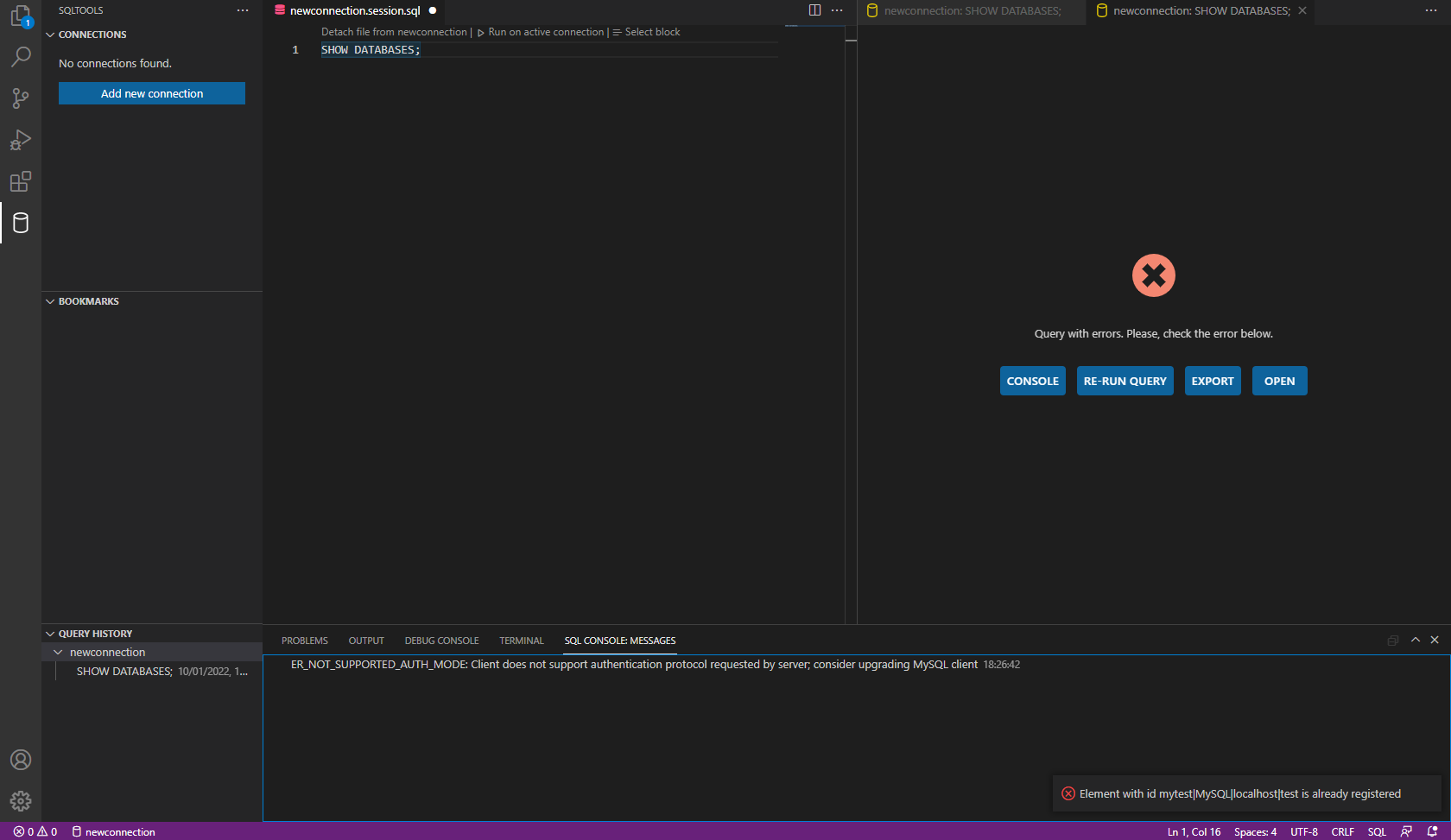Open the Source Control view
The height and width of the screenshot is (840, 1451).
[x=21, y=98]
